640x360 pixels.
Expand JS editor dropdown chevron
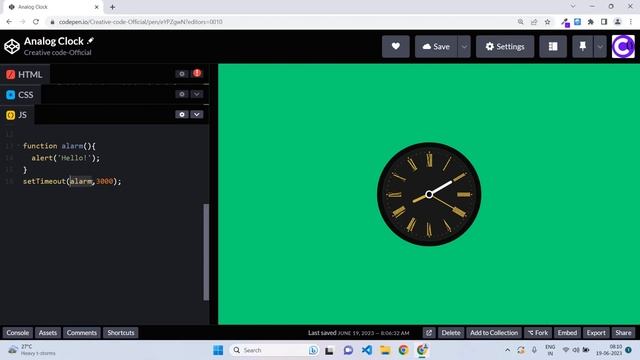pyautogui.click(x=197, y=114)
